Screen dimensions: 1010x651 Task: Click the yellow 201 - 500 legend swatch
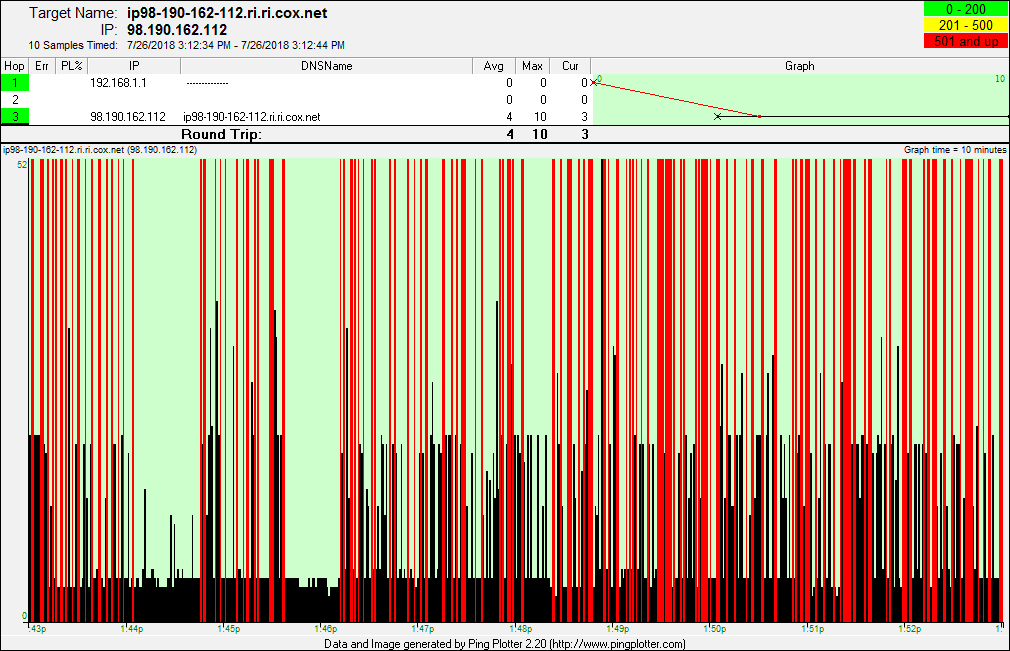click(965, 25)
